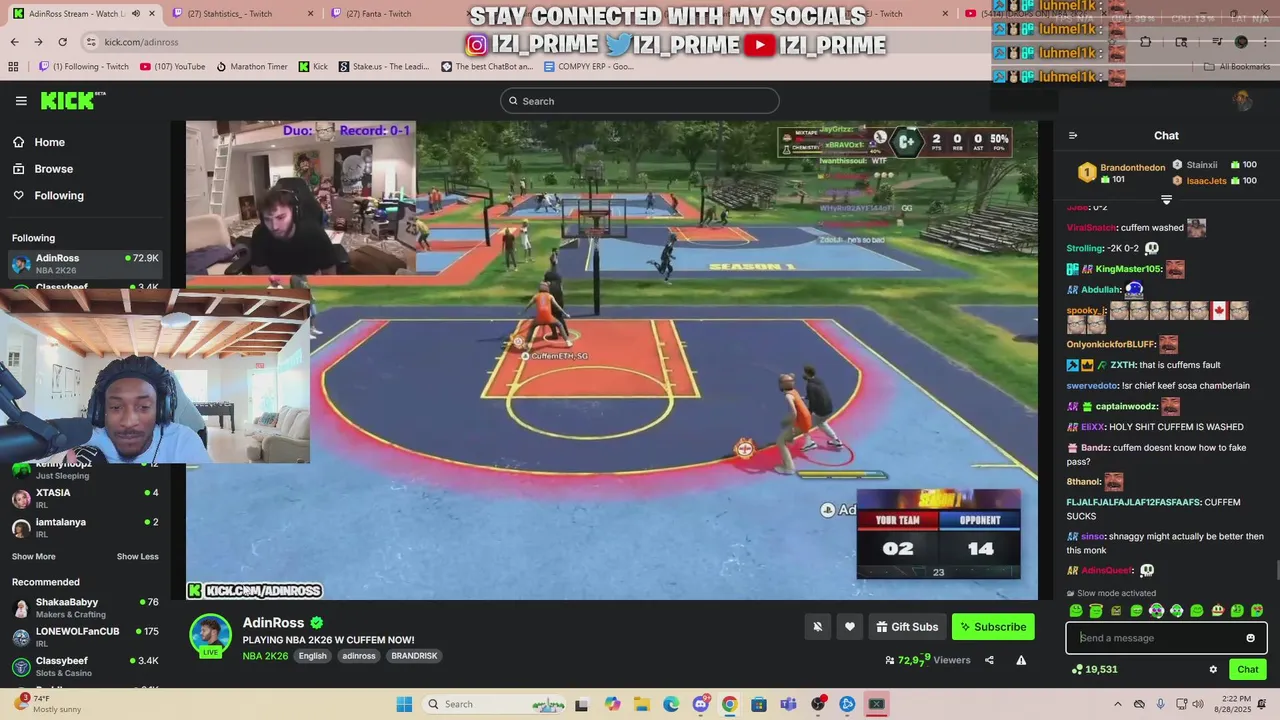The height and width of the screenshot is (720, 1280).
Task: Open Stake.us bookmark
Action: click(x=384, y=67)
